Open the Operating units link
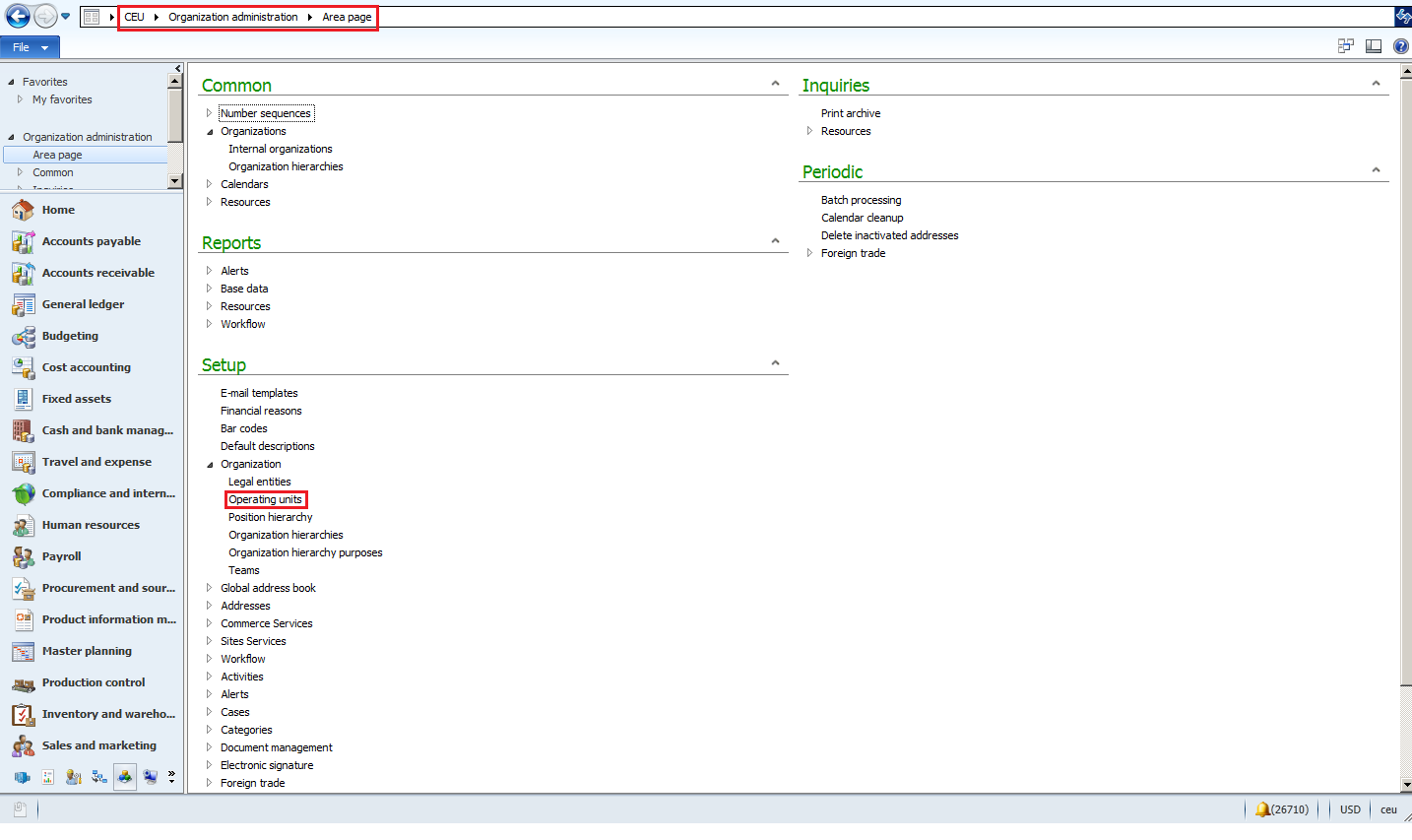1412x840 pixels. [266, 499]
